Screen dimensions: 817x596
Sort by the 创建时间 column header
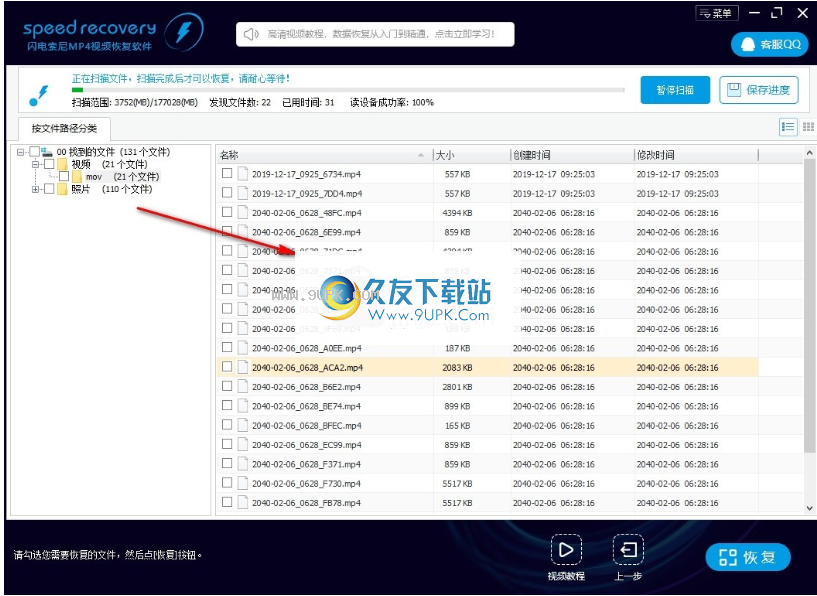pyautogui.click(x=572, y=155)
